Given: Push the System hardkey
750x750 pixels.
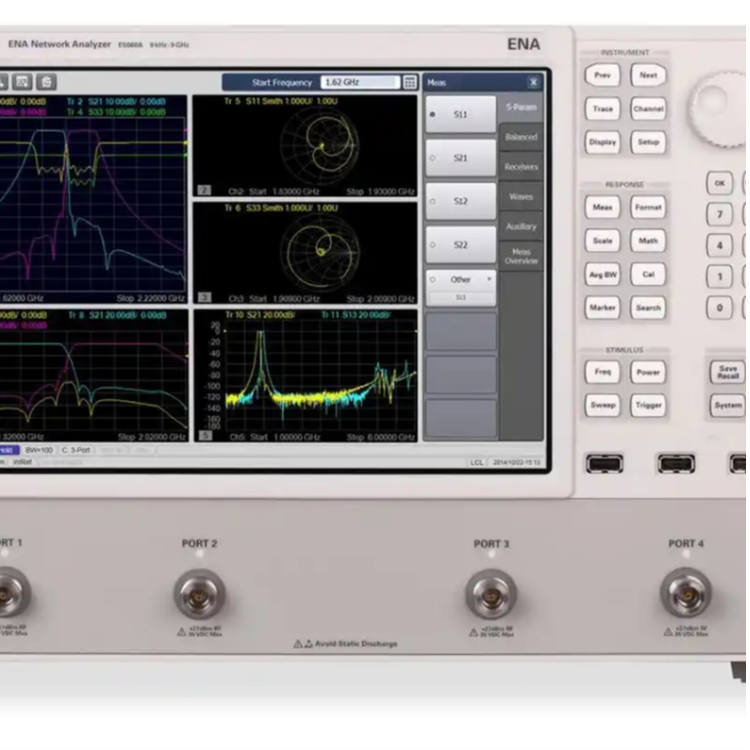Looking at the screenshot, I should click(728, 405).
